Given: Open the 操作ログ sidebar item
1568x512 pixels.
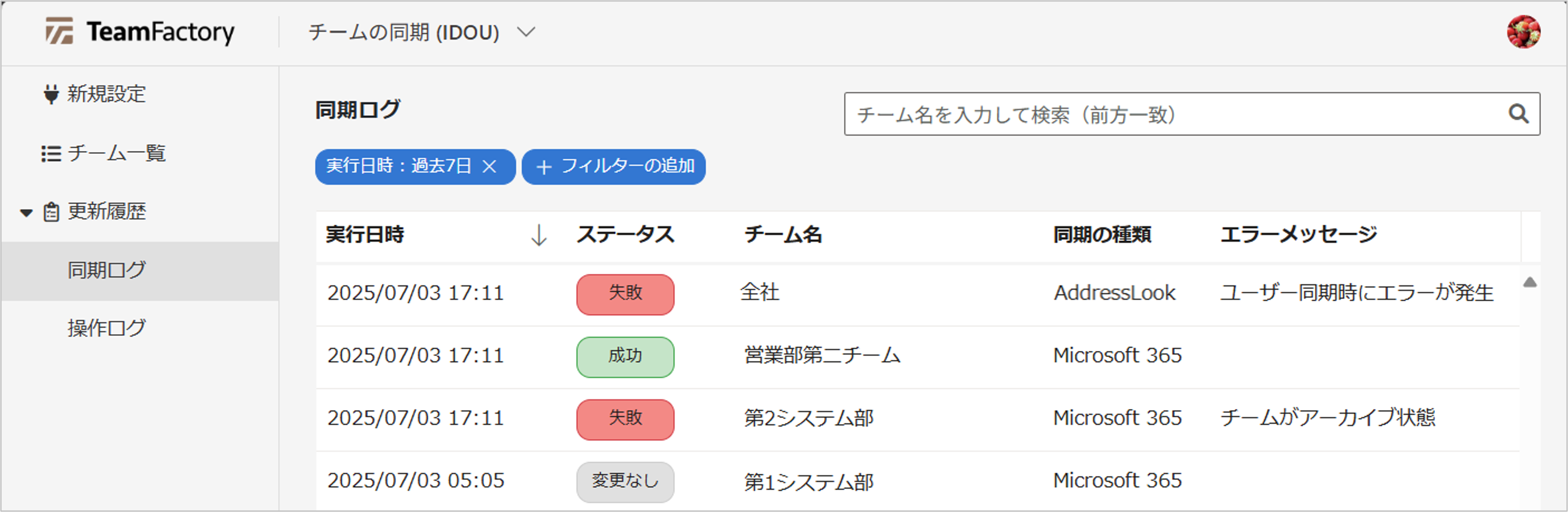Looking at the screenshot, I should (x=107, y=329).
